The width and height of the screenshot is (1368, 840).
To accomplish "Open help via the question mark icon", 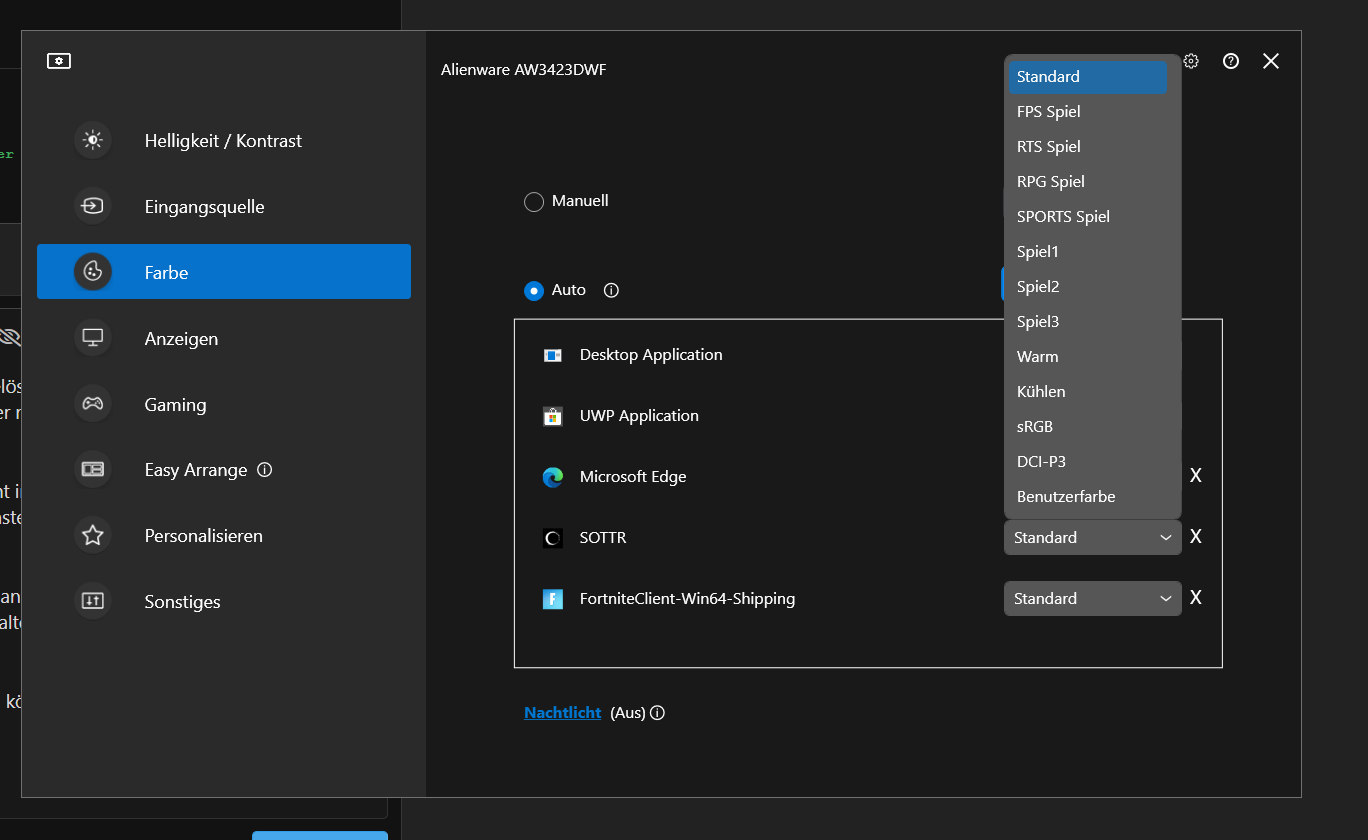I will tap(1231, 61).
